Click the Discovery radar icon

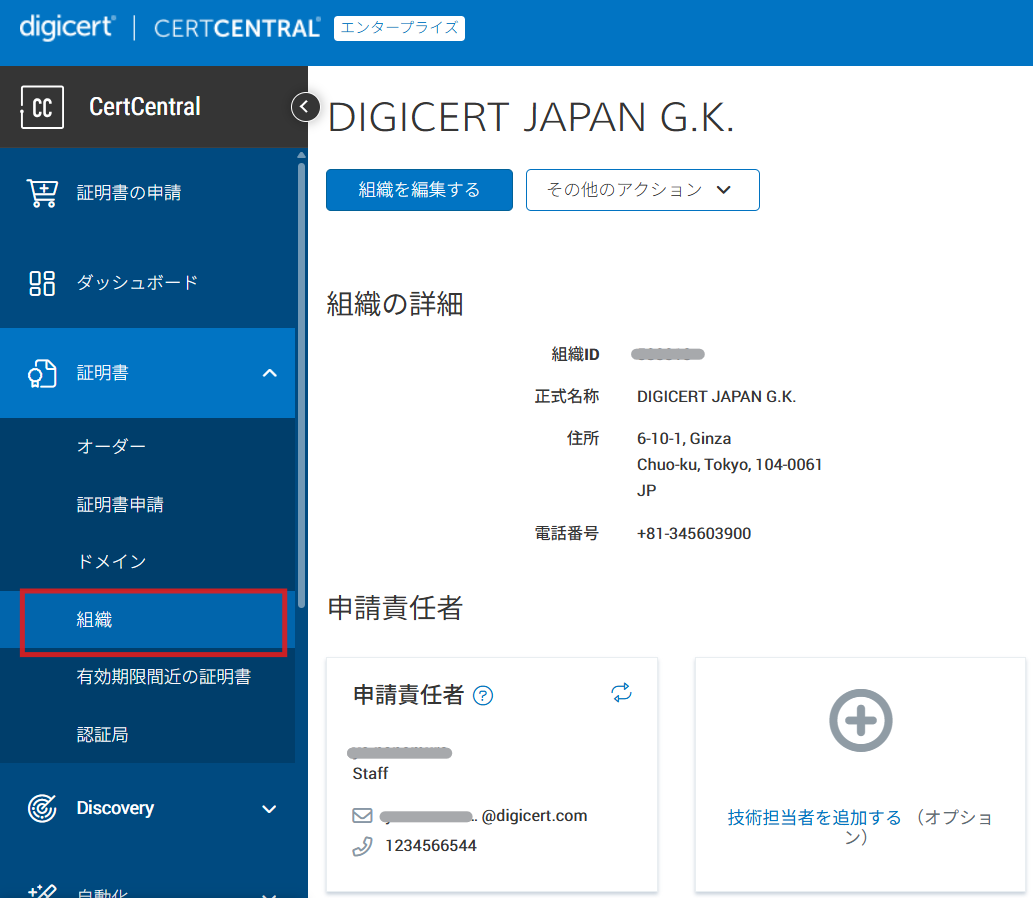(42, 808)
